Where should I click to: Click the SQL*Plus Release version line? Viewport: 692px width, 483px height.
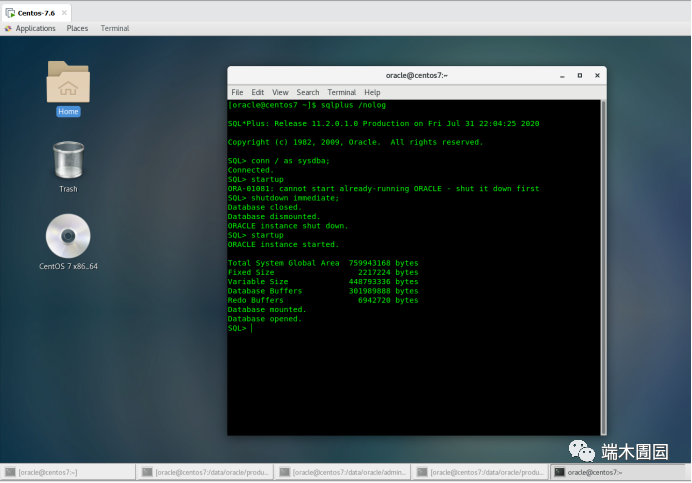(384, 124)
